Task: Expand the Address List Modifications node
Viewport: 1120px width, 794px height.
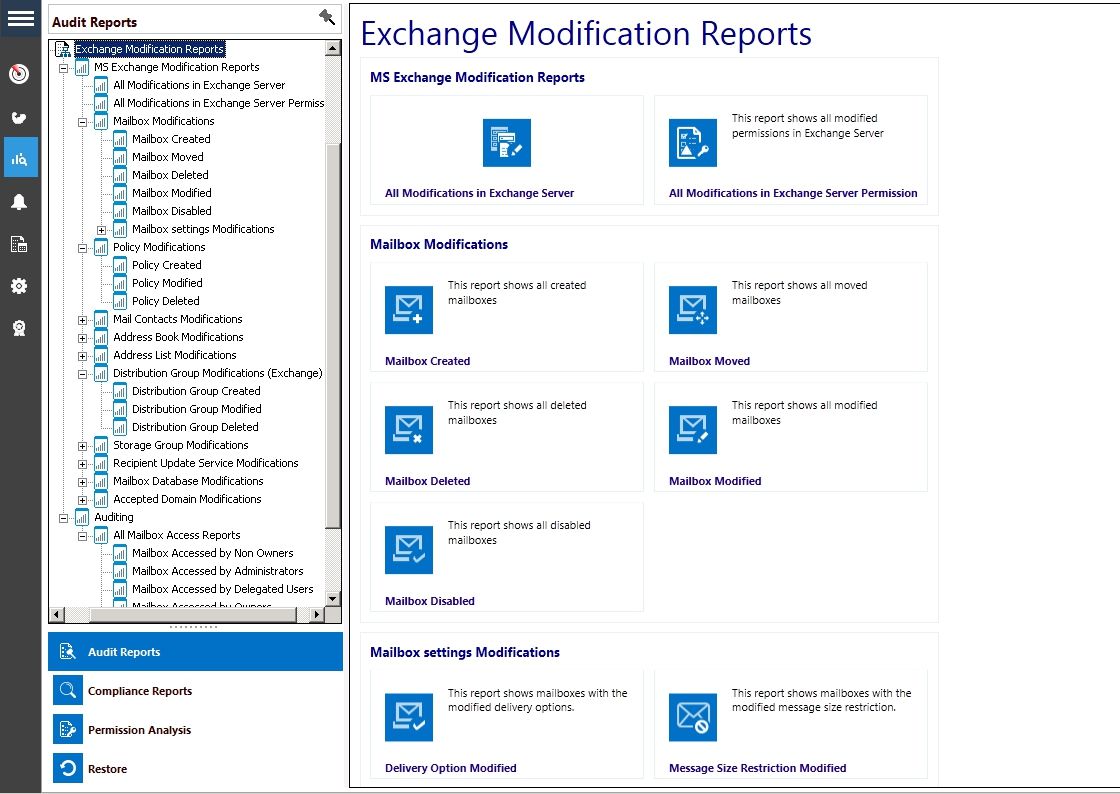Action: pyautogui.click(x=82, y=356)
